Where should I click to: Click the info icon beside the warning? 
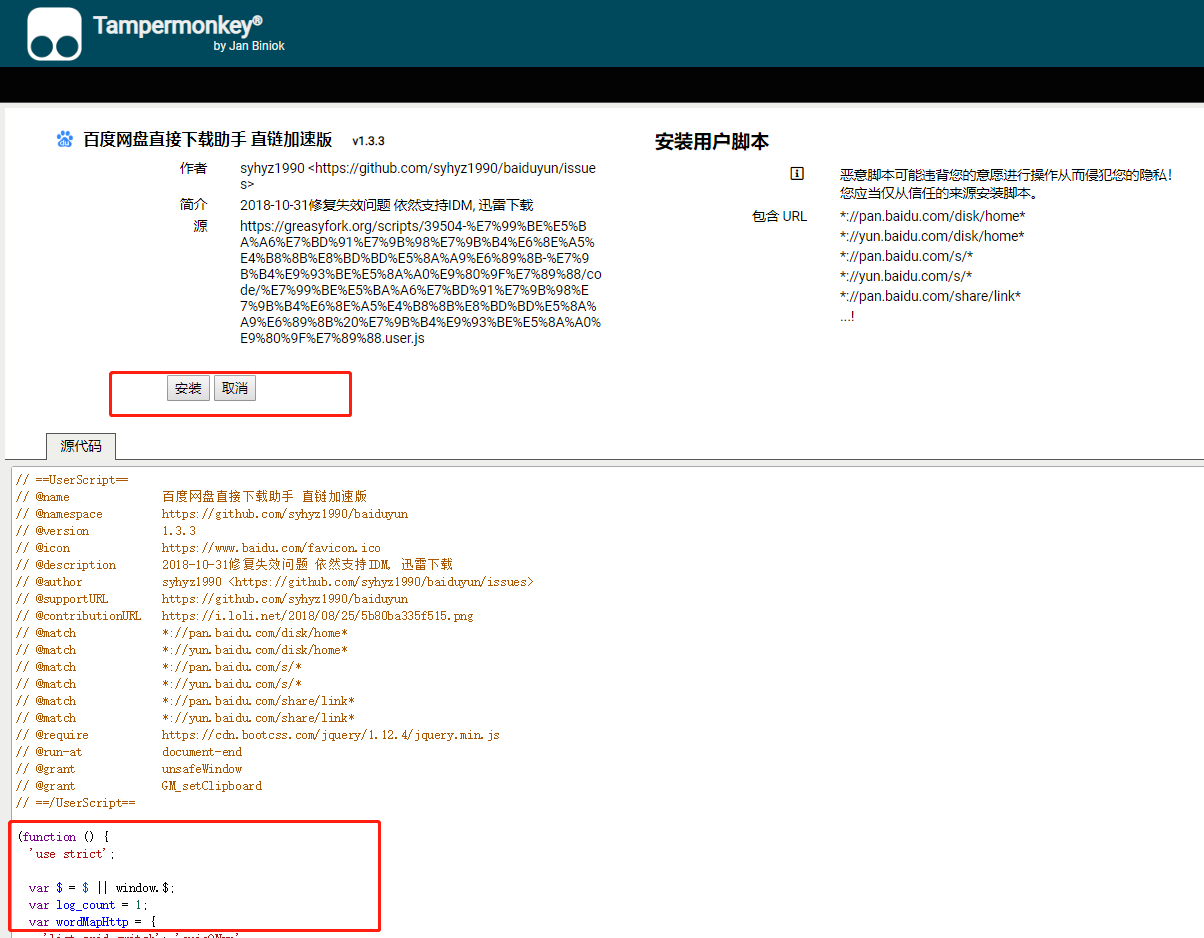click(797, 173)
